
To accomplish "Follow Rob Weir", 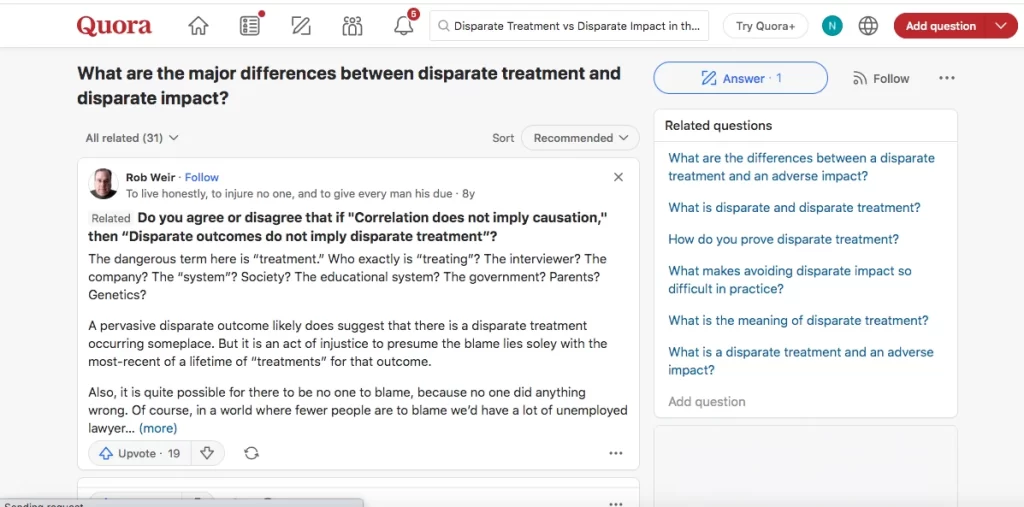I will (201, 177).
